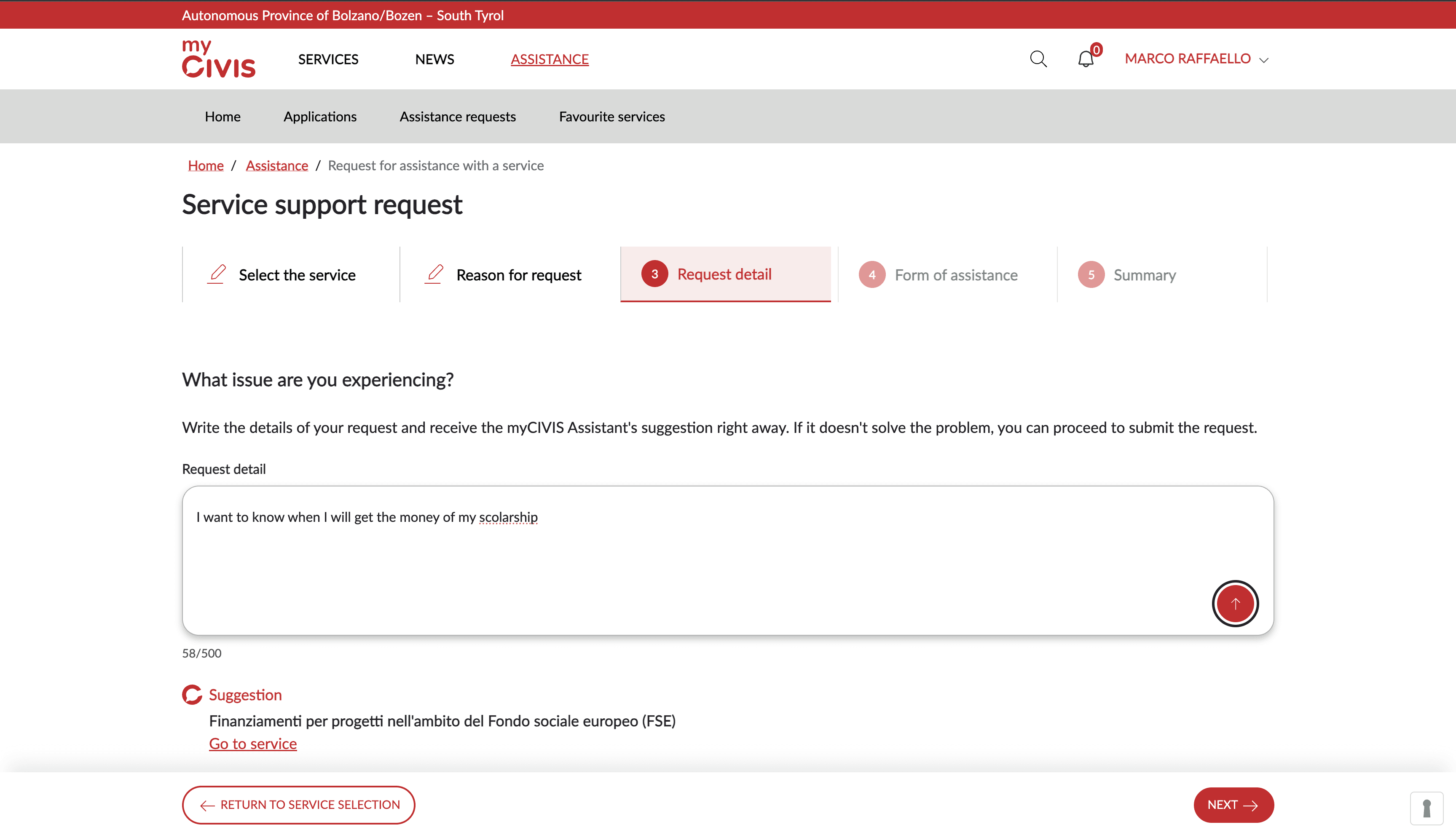Follow the Go to service link
Image resolution: width=1456 pixels, height=838 pixels.
coord(252,744)
